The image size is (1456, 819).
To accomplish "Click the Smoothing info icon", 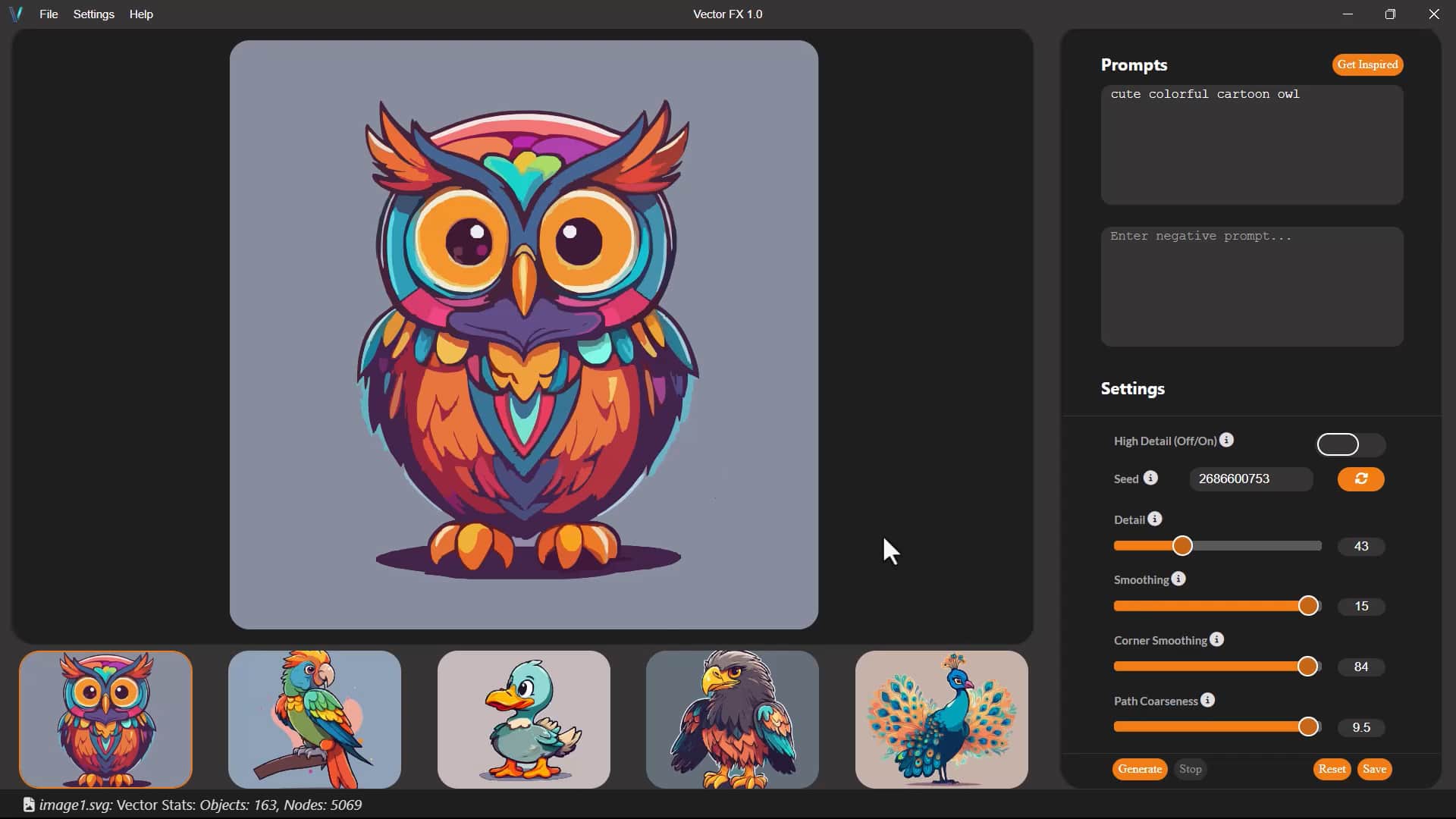I will [x=1179, y=579].
